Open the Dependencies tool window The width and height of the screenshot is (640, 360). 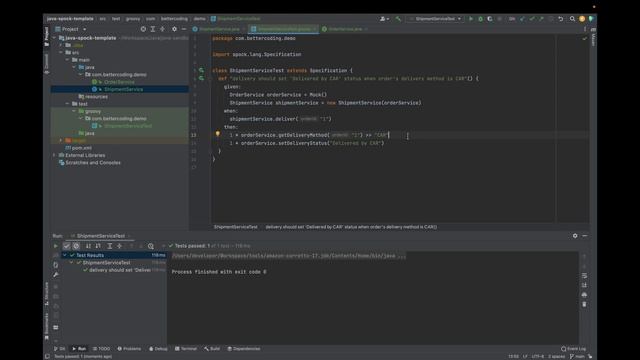(x=244, y=349)
